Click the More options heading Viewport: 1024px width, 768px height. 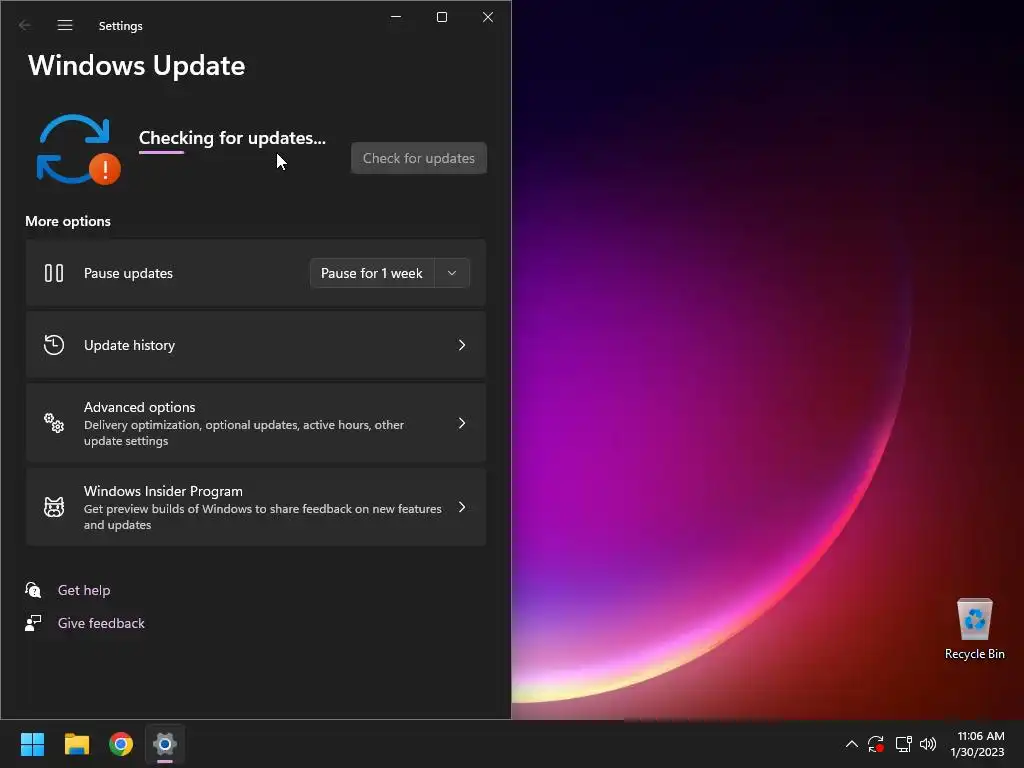point(68,221)
